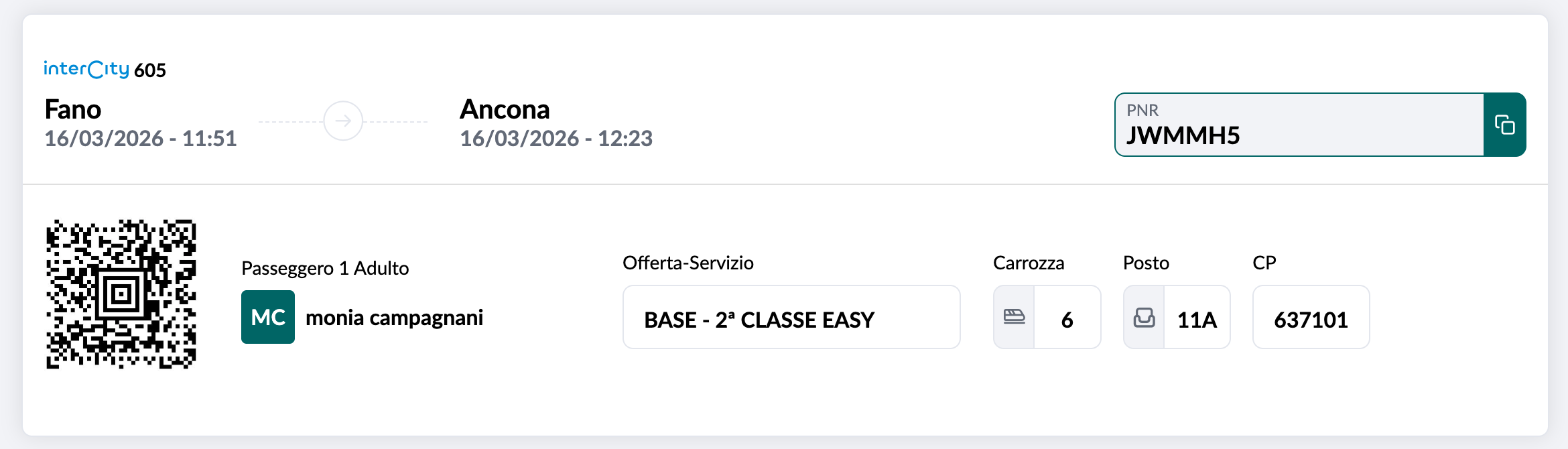Click the arrival station Ancona
Screen dimensions: 1568x449
[505, 110]
